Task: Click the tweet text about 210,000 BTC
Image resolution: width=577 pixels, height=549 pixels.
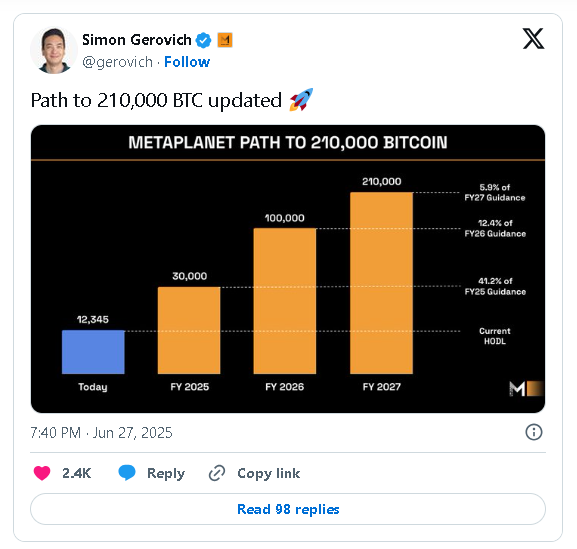Action: tap(156, 100)
